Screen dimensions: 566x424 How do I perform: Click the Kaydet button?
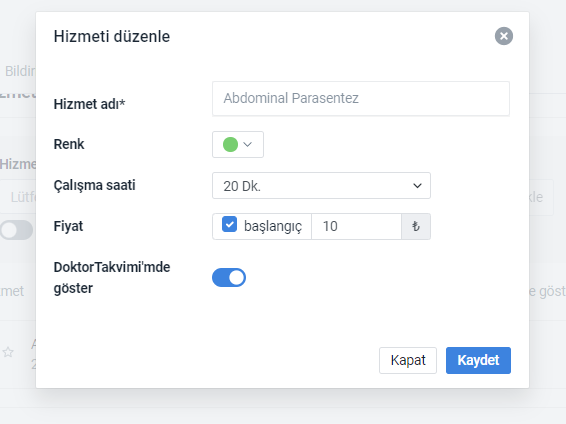click(x=478, y=360)
